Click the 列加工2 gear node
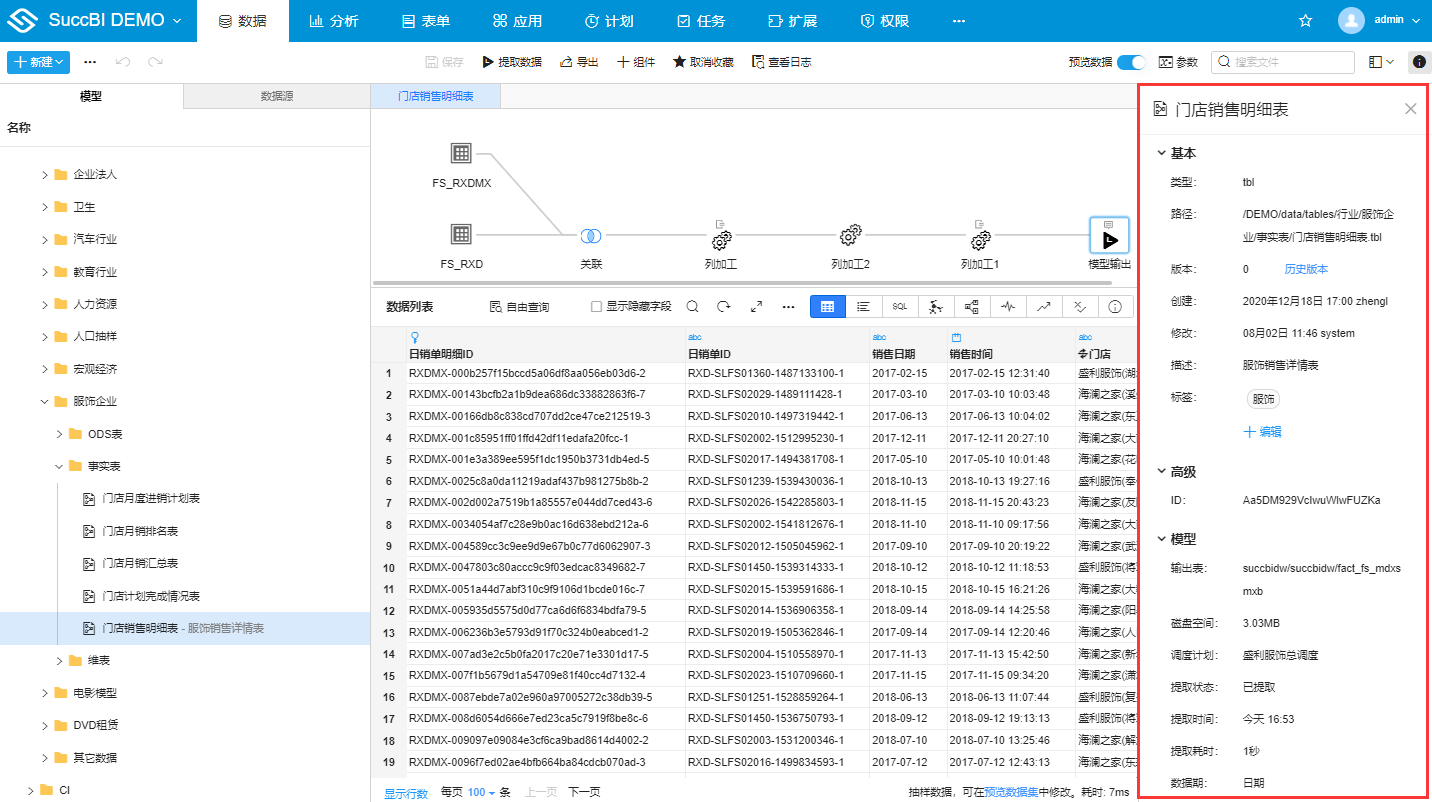The image size is (1432, 802). tap(851, 236)
